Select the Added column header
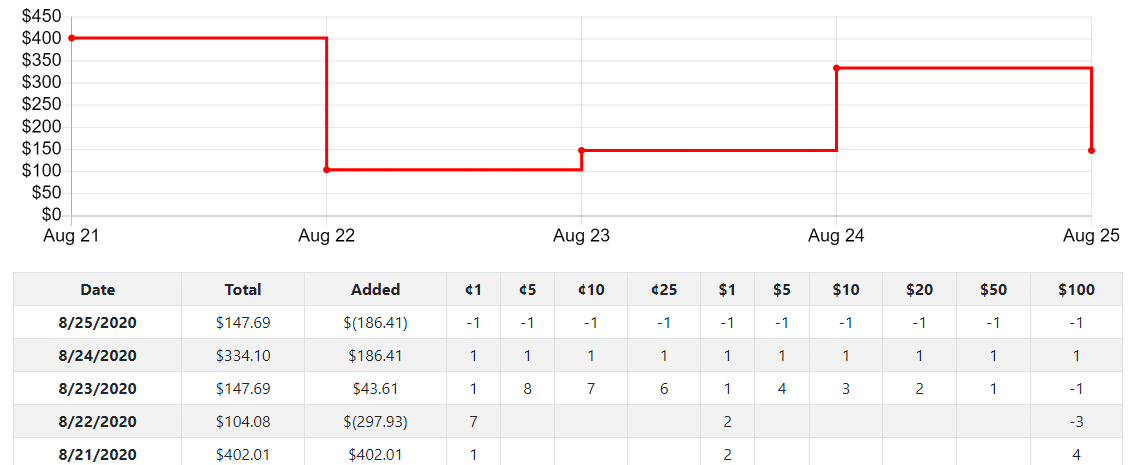The width and height of the screenshot is (1129, 465). pos(375,290)
